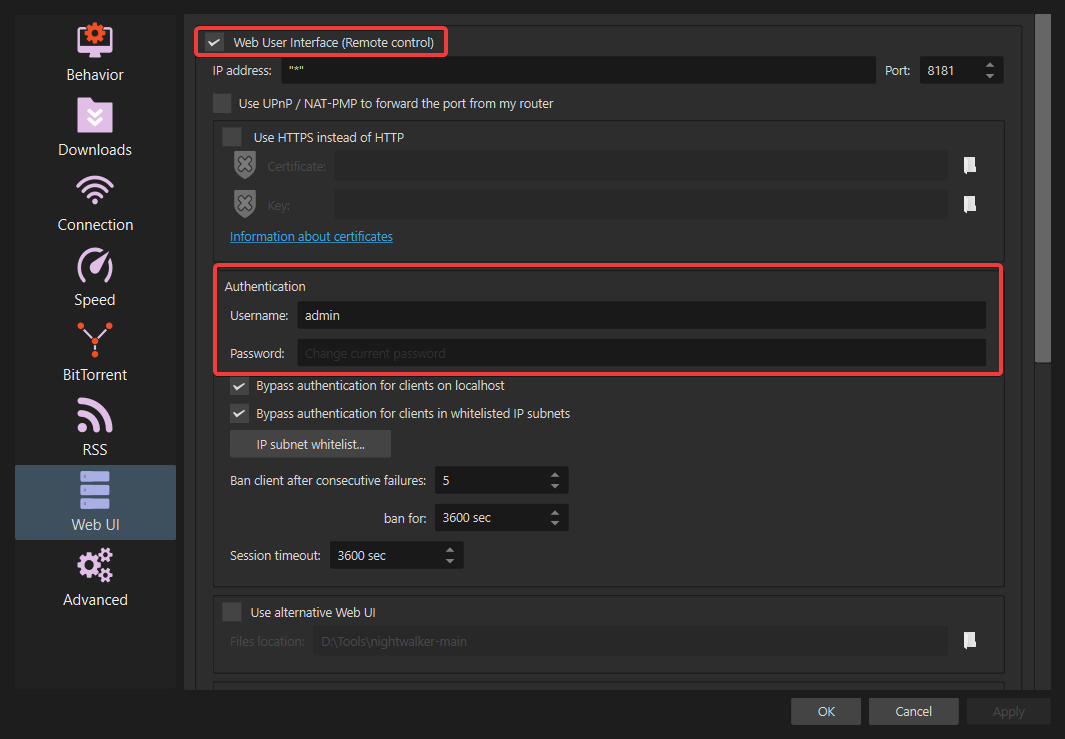Cancel the options dialog
1065x739 pixels.
point(914,711)
